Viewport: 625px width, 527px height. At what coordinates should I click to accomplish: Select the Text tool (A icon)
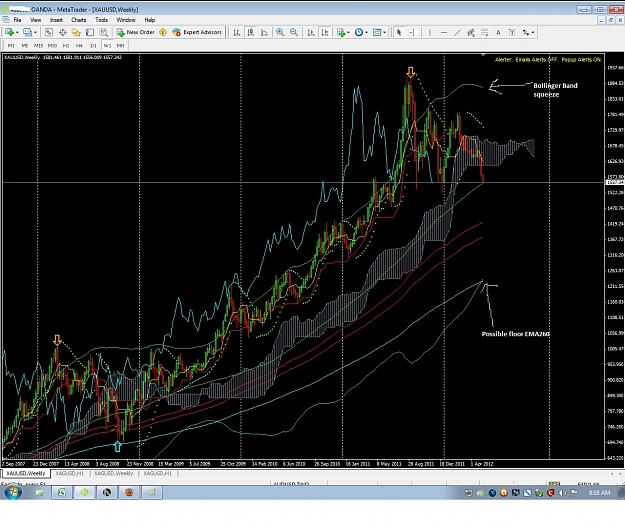(498, 32)
